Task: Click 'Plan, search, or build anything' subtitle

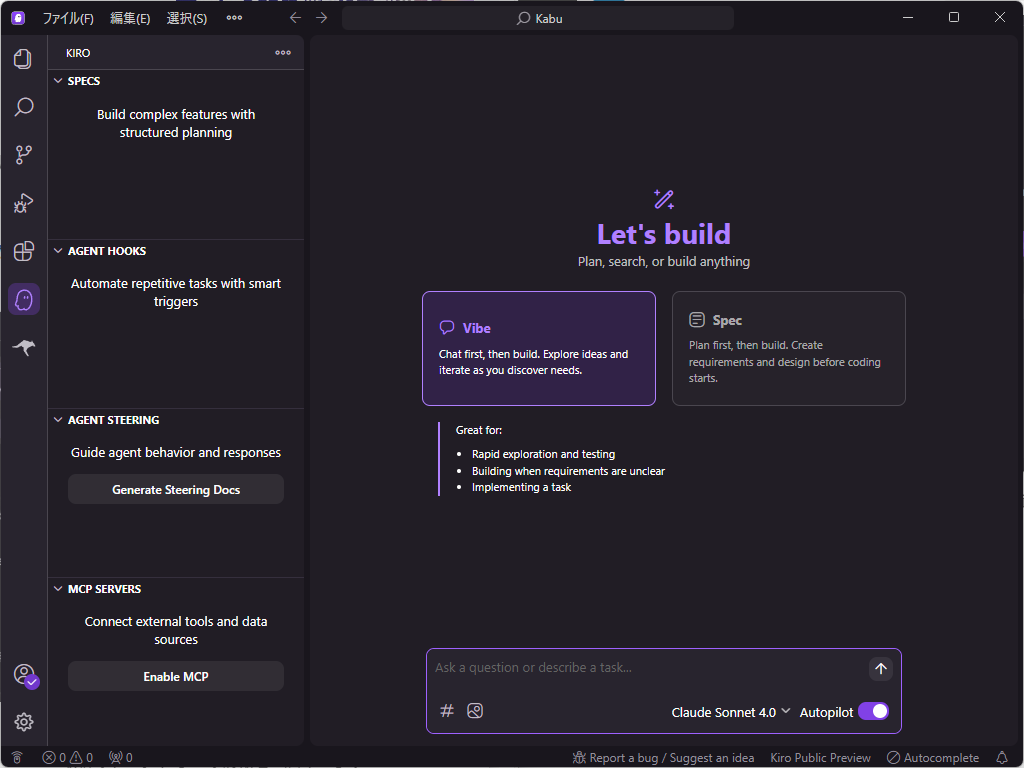Action: [664, 261]
